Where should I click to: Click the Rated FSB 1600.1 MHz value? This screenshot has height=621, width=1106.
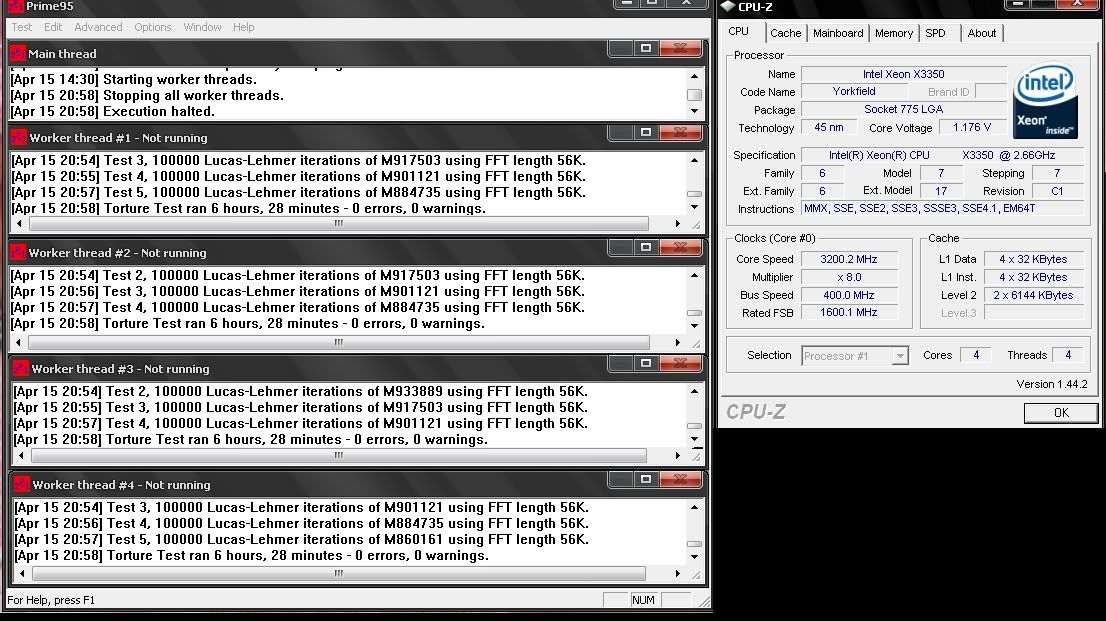[x=849, y=313]
